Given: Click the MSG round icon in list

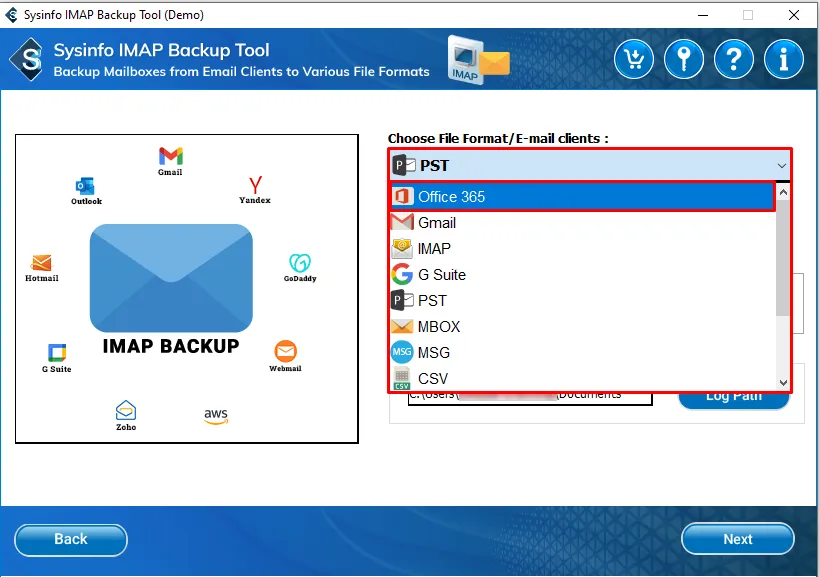Looking at the screenshot, I should 402,352.
